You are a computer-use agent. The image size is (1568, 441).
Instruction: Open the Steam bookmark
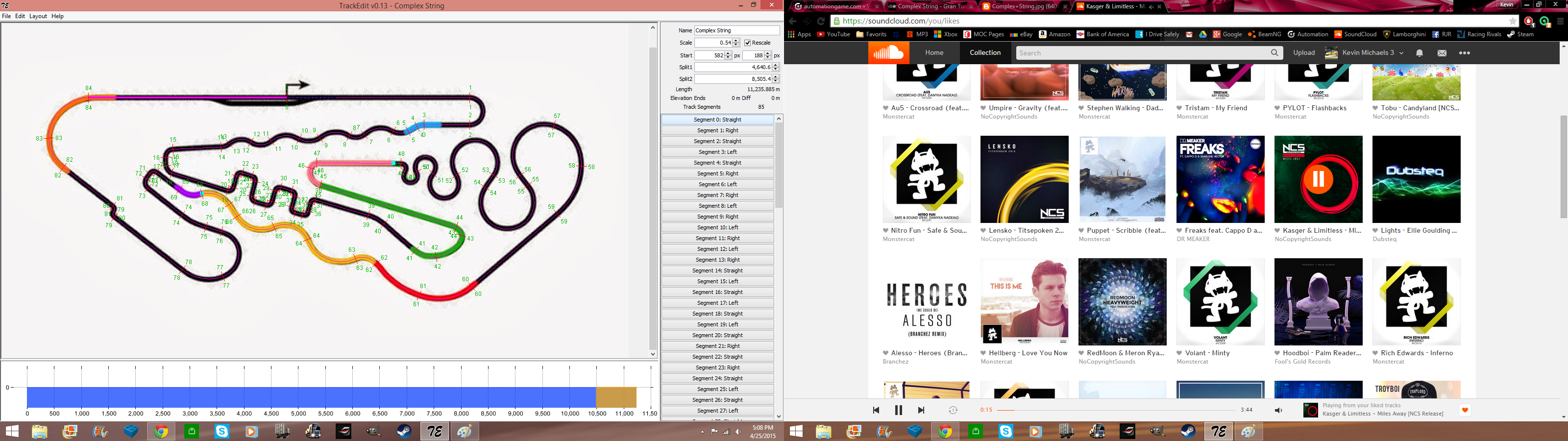pos(1520,34)
